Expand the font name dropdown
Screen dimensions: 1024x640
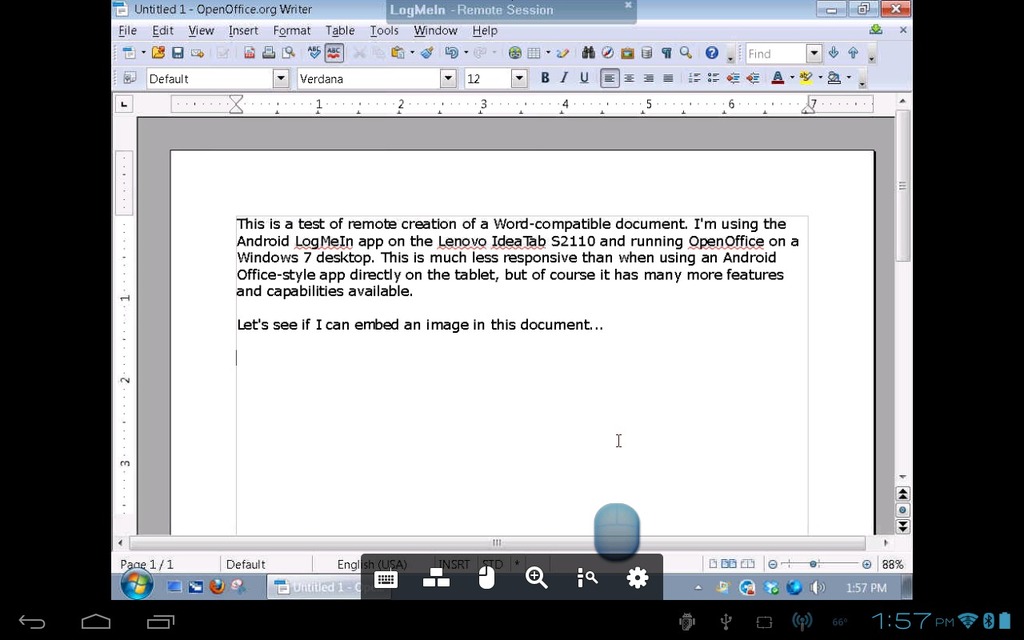click(448, 78)
